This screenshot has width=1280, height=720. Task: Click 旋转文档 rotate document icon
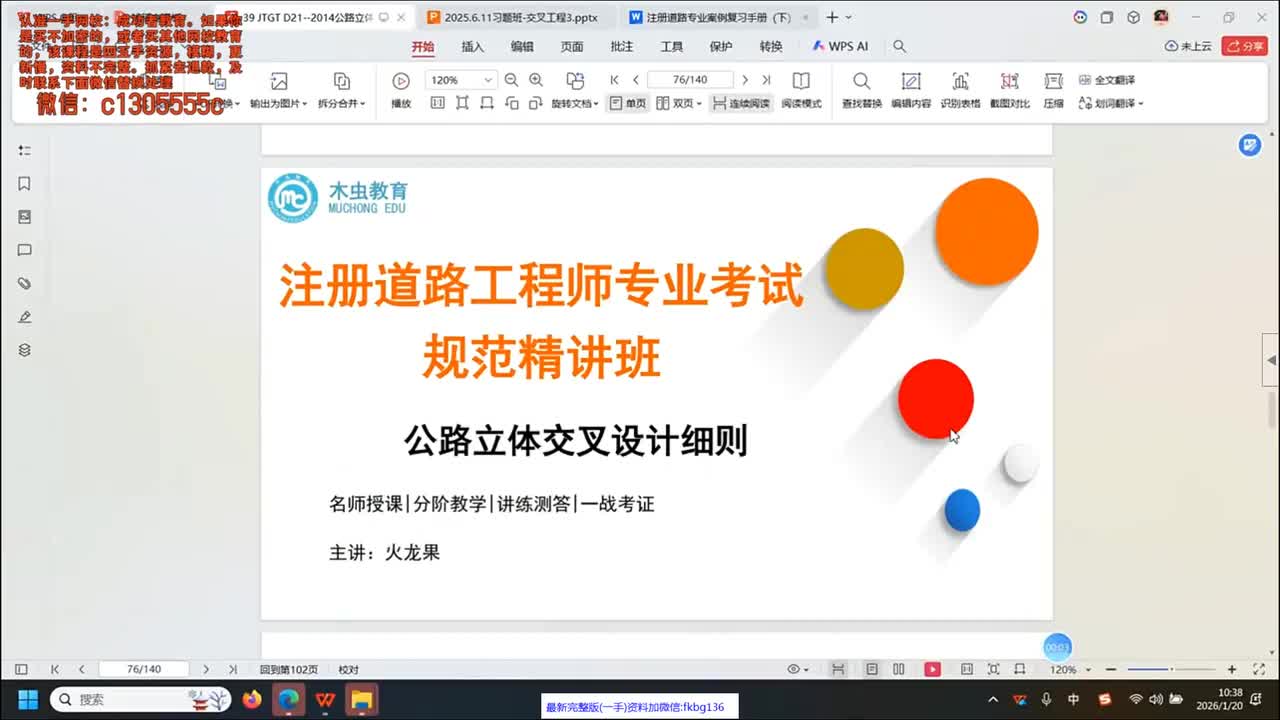(x=575, y=81)
